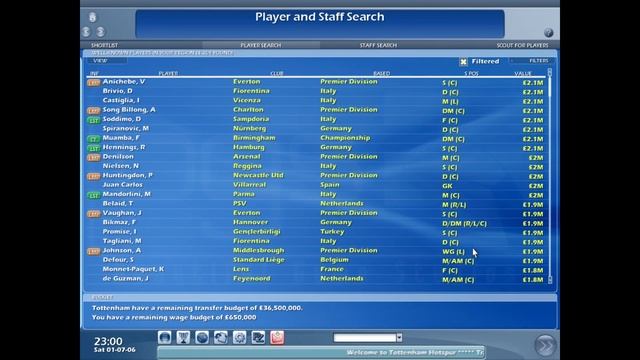Open the VIEW dropdown menu
This screenshot has width=640, height=360.
tap(107, 61)
